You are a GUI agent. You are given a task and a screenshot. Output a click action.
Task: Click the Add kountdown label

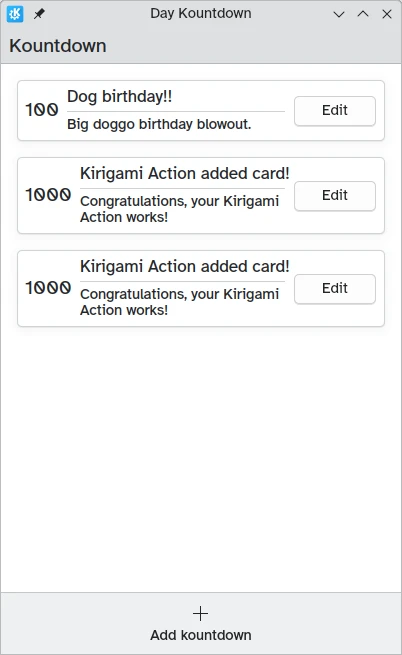point(201,635)
